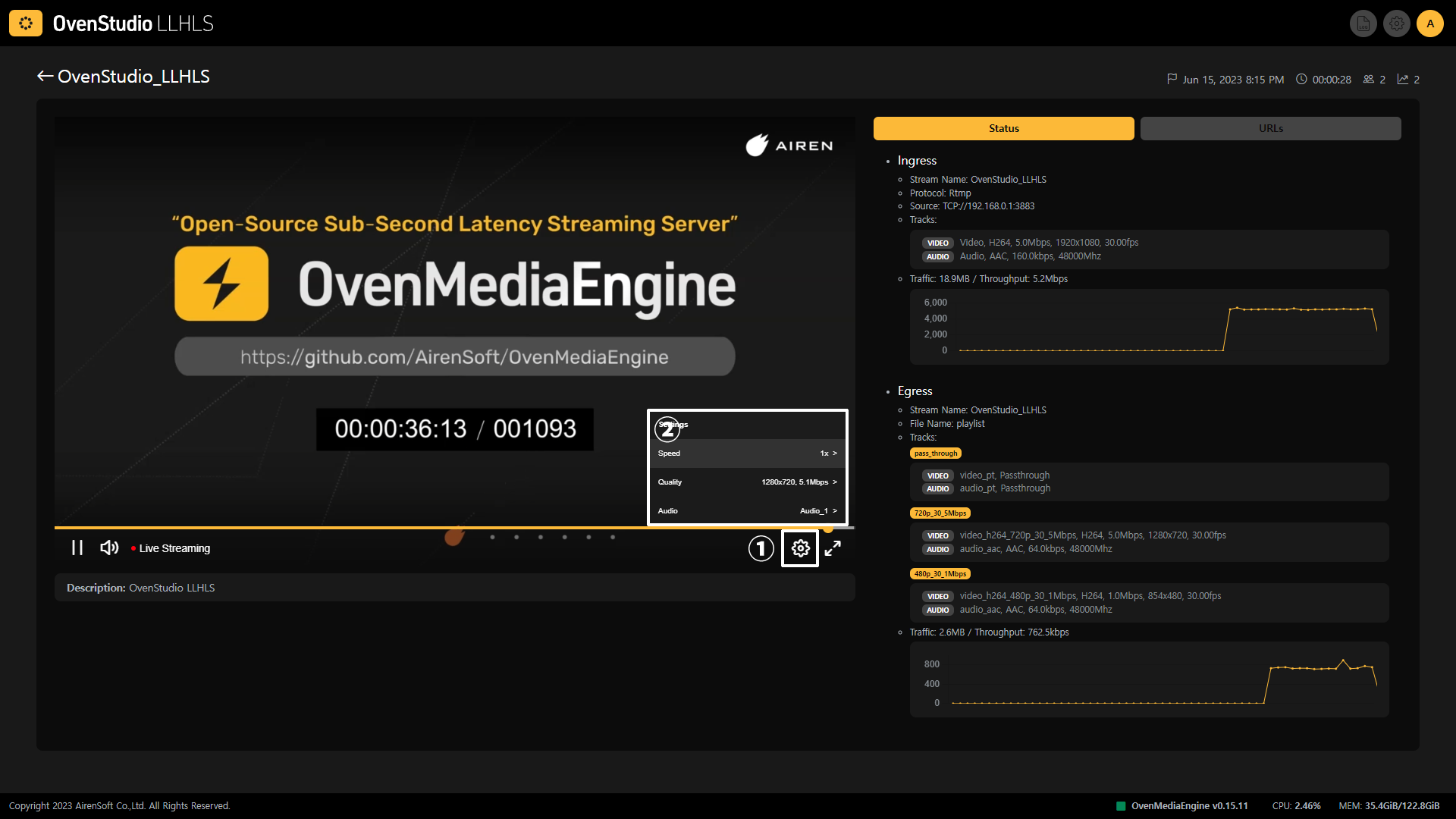This screenshot has width=1456, height=819.
Task: Switch to the Status tab
Action: [x=1004, y=128]
